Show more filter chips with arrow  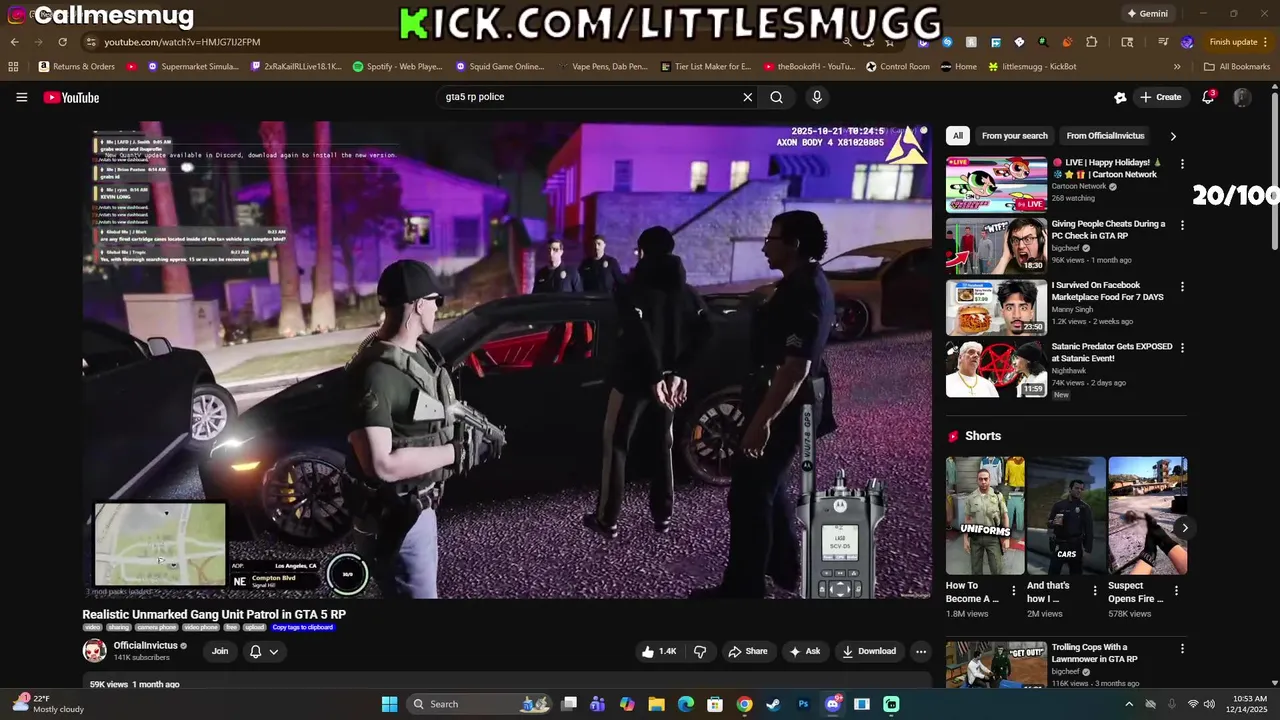pyautogui.click(x=1173, y=136)
